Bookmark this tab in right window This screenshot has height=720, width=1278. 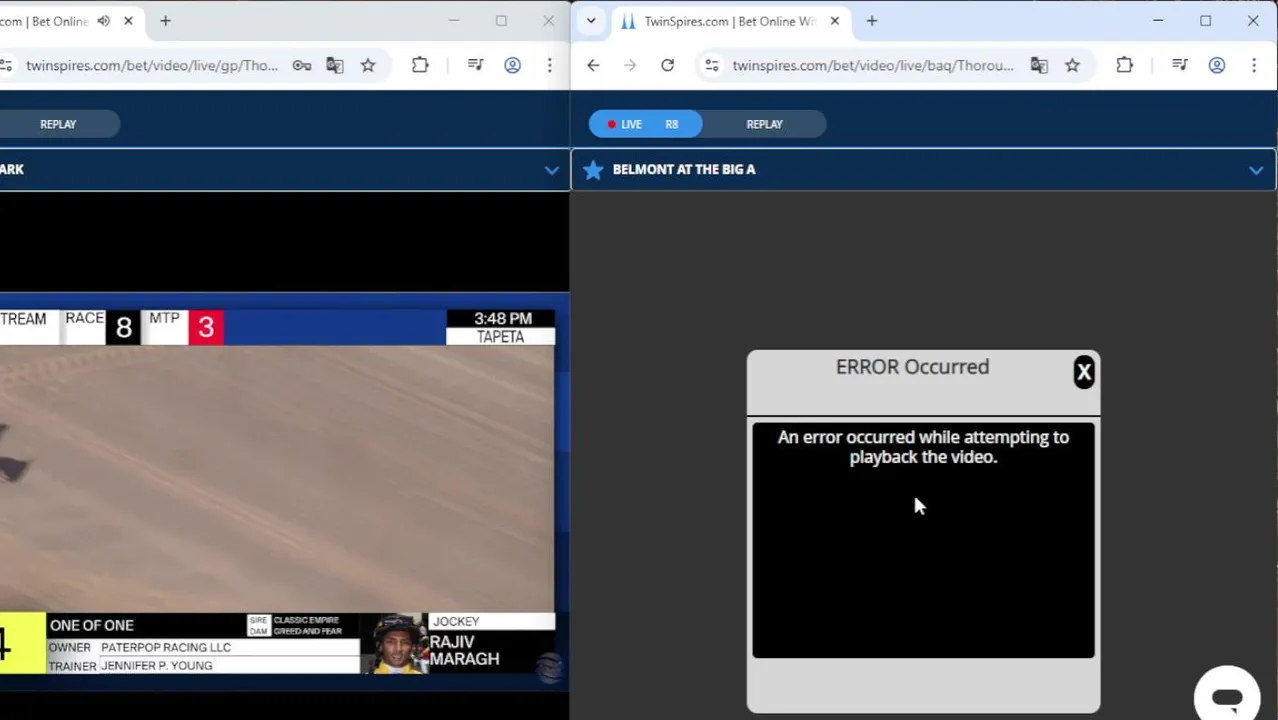coord(1072,65)
